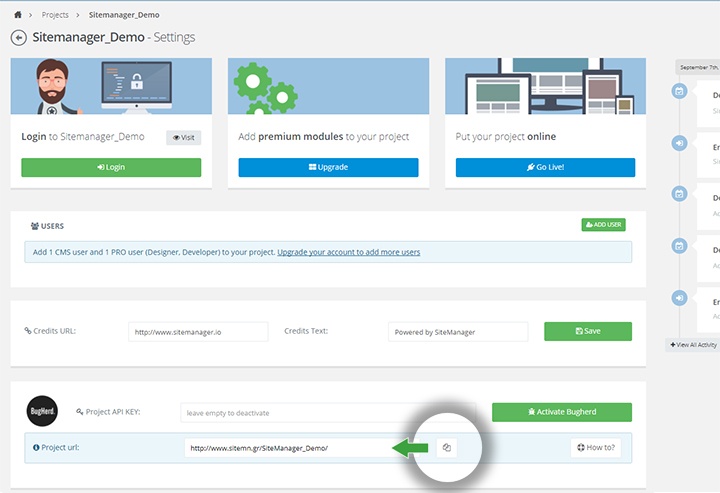720x493 pixels.
Task: Click Sitemanager_Demo breadcrumb item
Action: pos(124,15)
